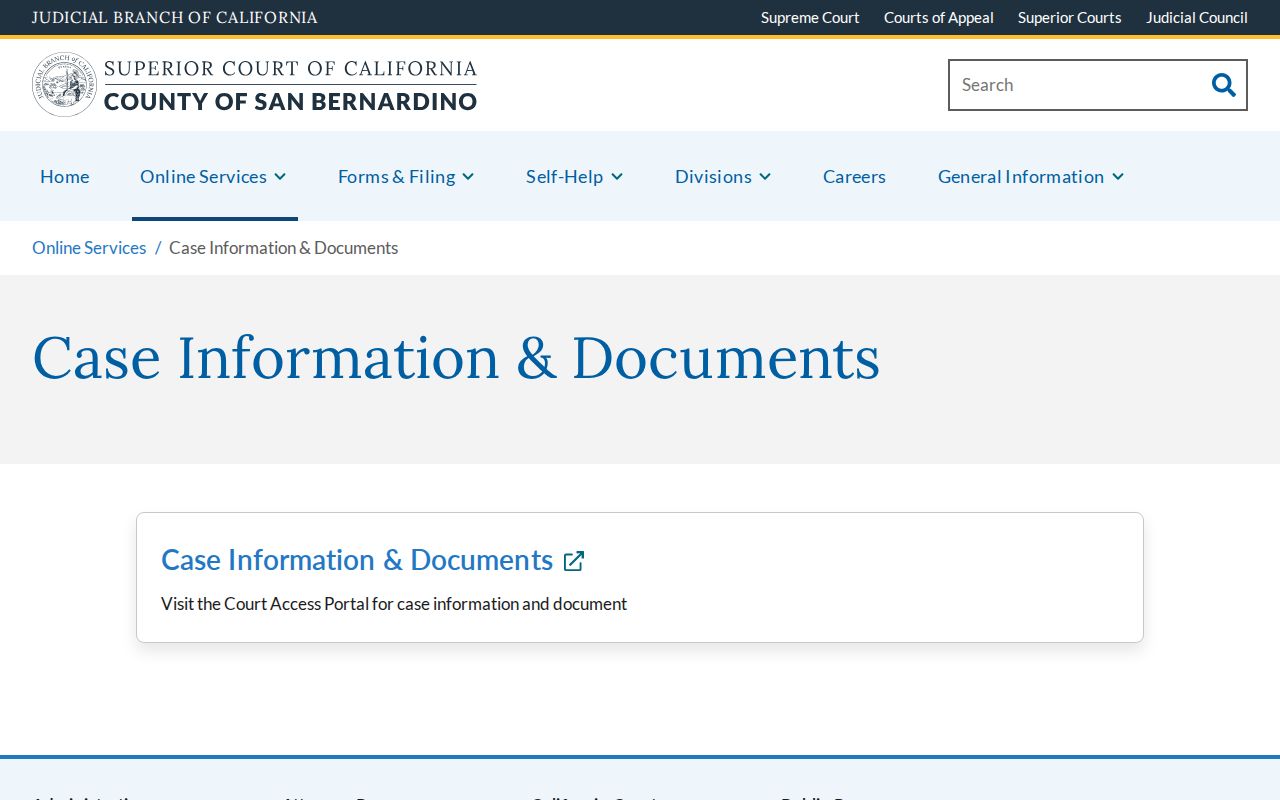
Task: Open the Divisions nav item
Action: 713,177
